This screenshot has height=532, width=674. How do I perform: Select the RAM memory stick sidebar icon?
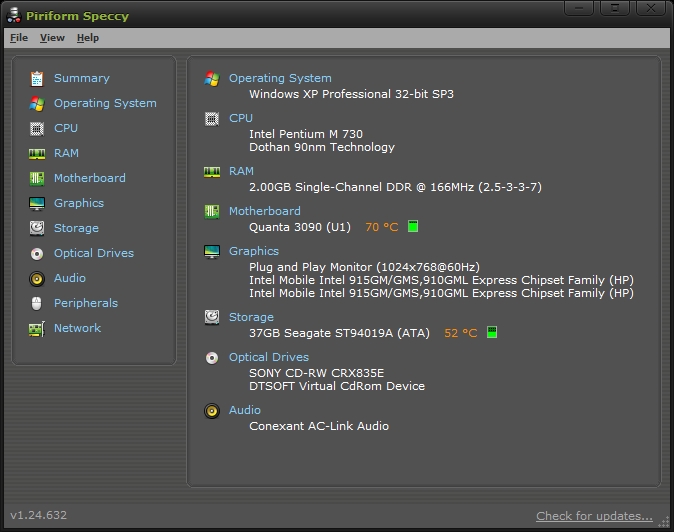click(37, 153)
